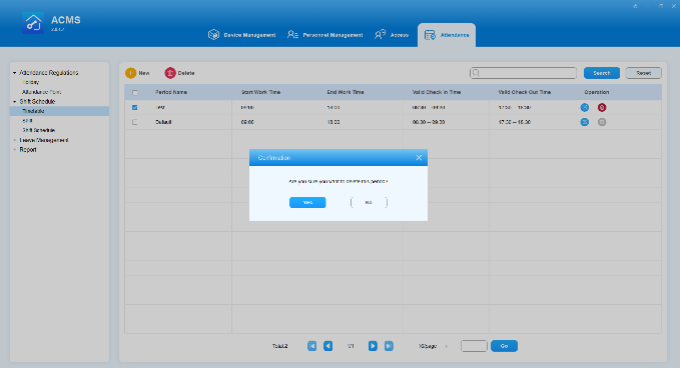The height and width of the screenshot is (368, 680).
Task: Toggle the select-all header checkbox
Action: (x=134, y=92)
